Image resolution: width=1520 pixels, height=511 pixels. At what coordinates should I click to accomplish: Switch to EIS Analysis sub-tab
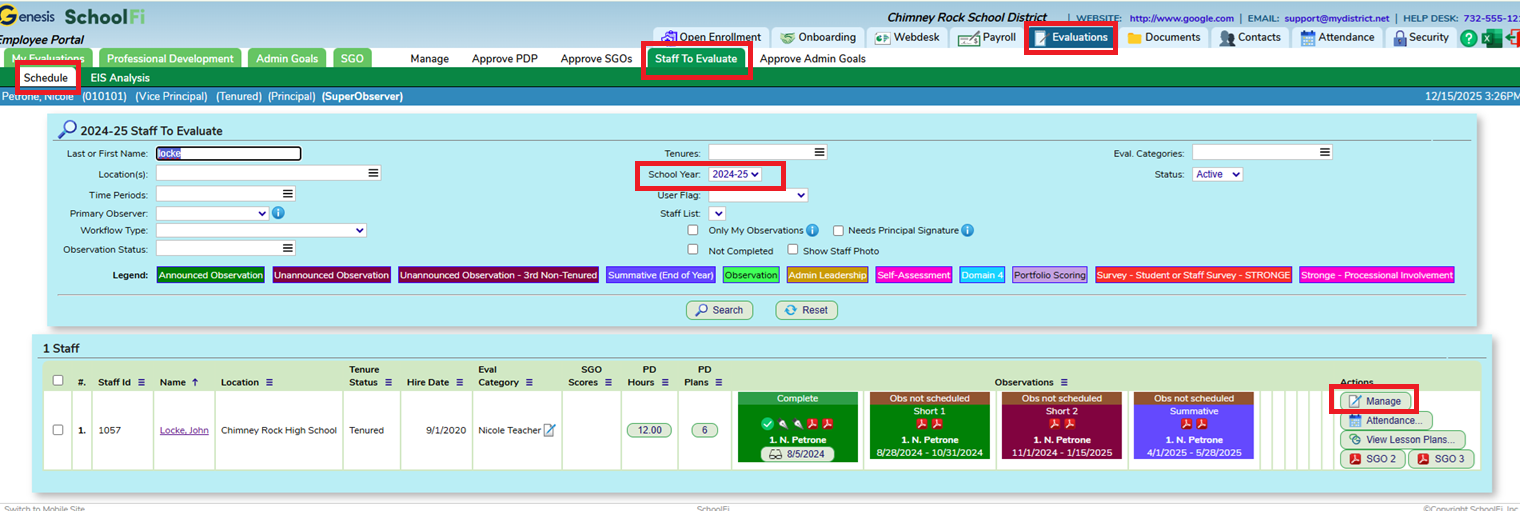(x=120, y=78)
